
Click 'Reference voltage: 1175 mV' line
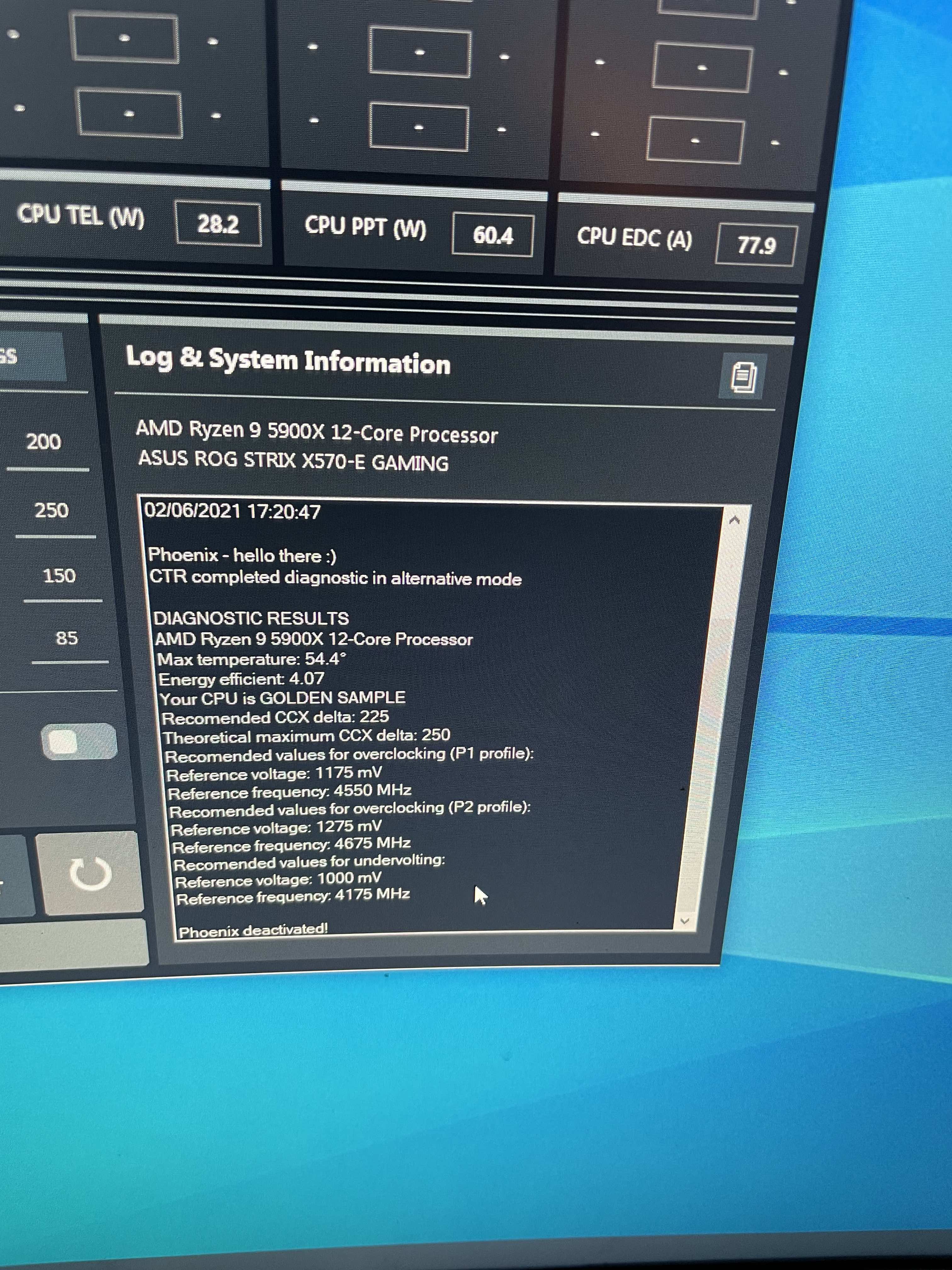tap(274, 773)
